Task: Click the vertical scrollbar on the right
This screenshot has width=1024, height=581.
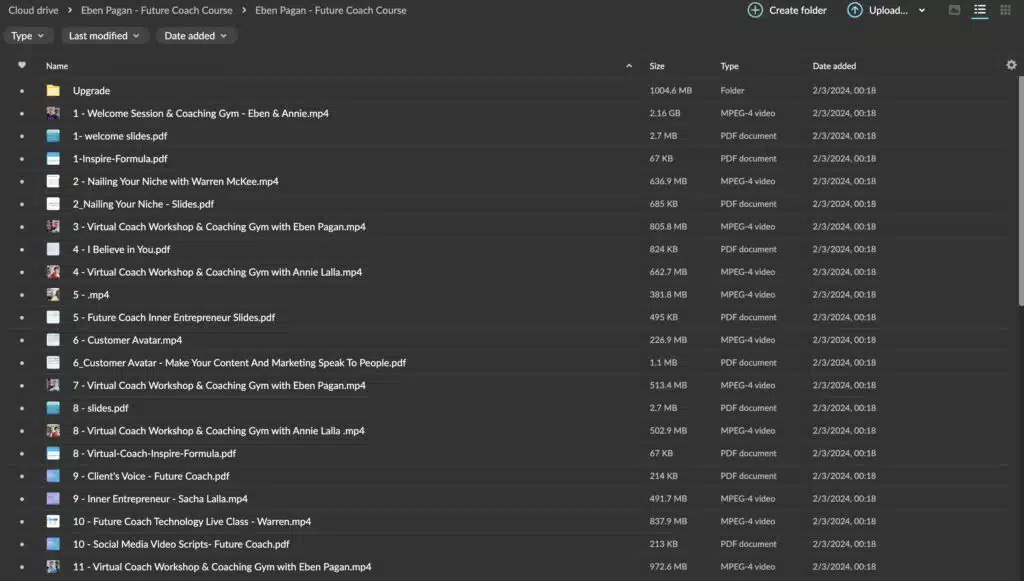Action: pos(1021,191)
